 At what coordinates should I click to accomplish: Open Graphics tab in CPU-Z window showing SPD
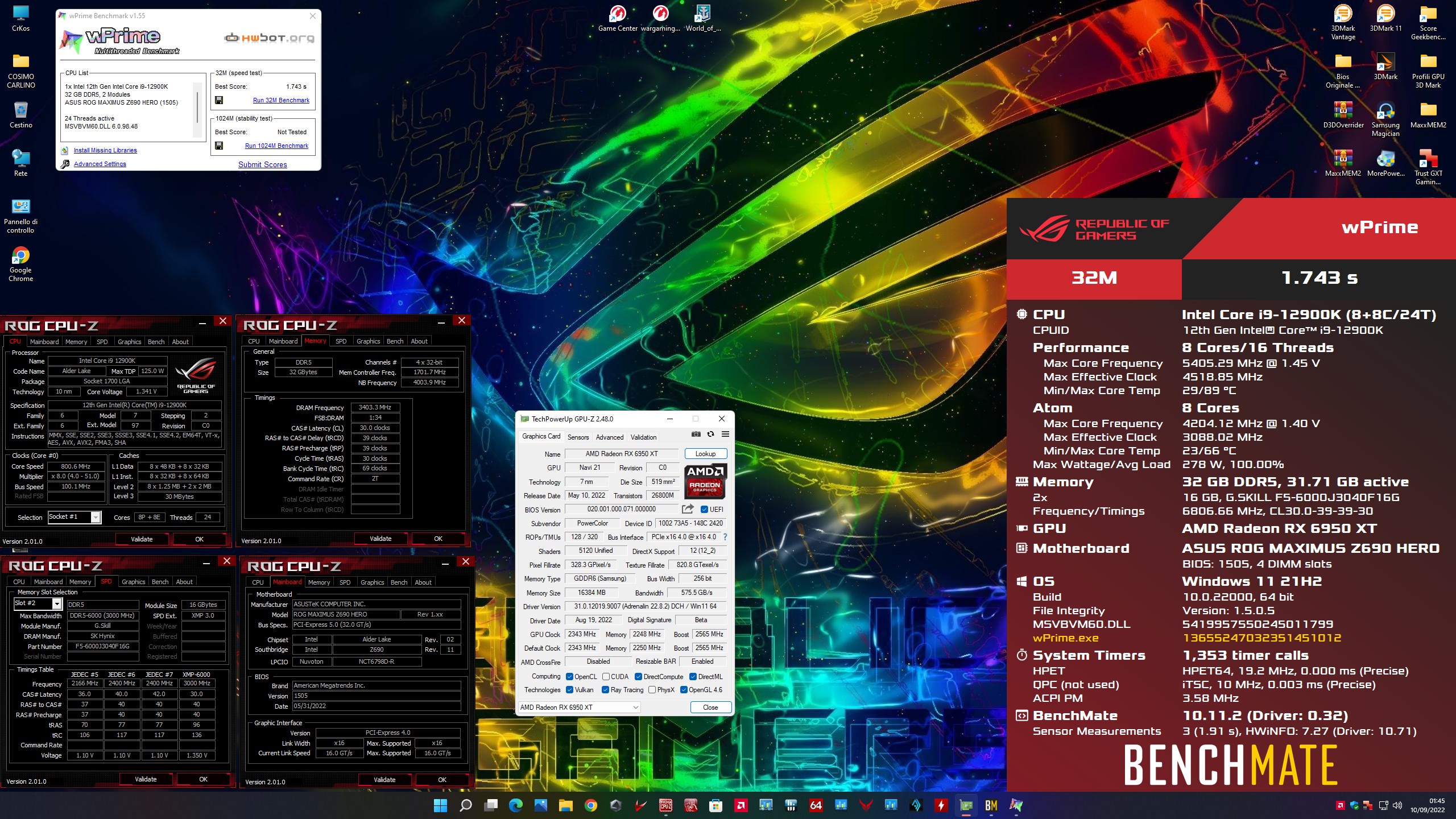pos(134,582)
